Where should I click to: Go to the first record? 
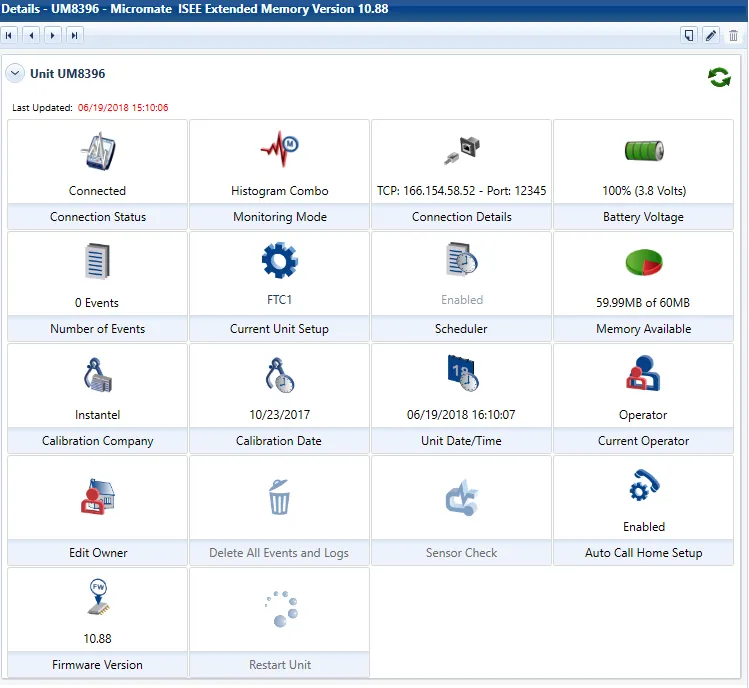(x=9, y=35)
